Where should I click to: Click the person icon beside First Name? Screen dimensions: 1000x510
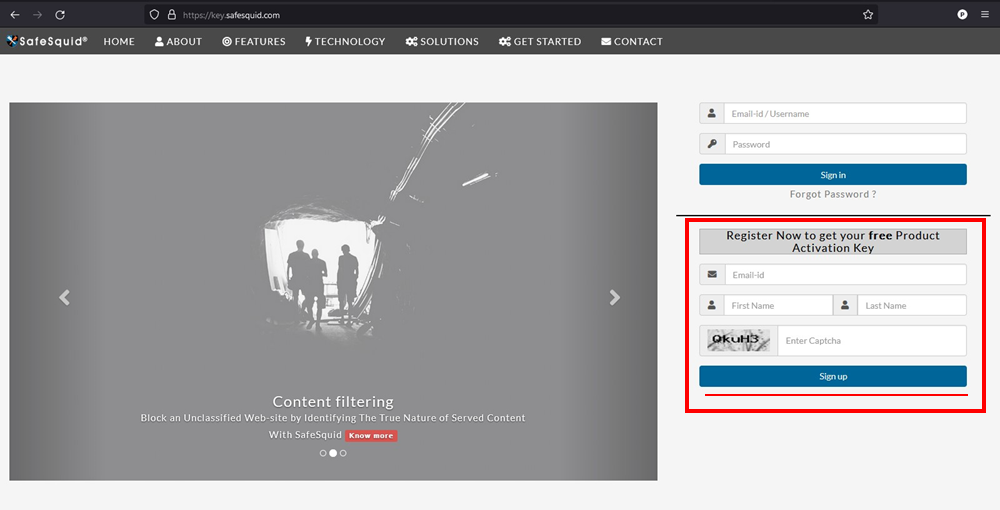pyautogui.click(x=712, y=305)
